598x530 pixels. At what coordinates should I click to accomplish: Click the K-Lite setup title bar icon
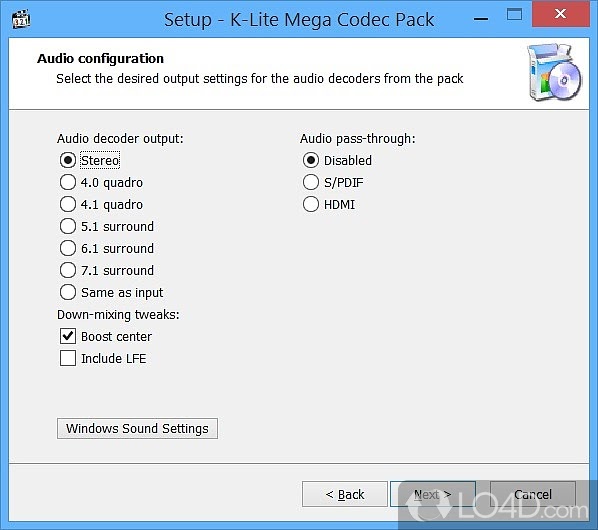tap(21, 19)
